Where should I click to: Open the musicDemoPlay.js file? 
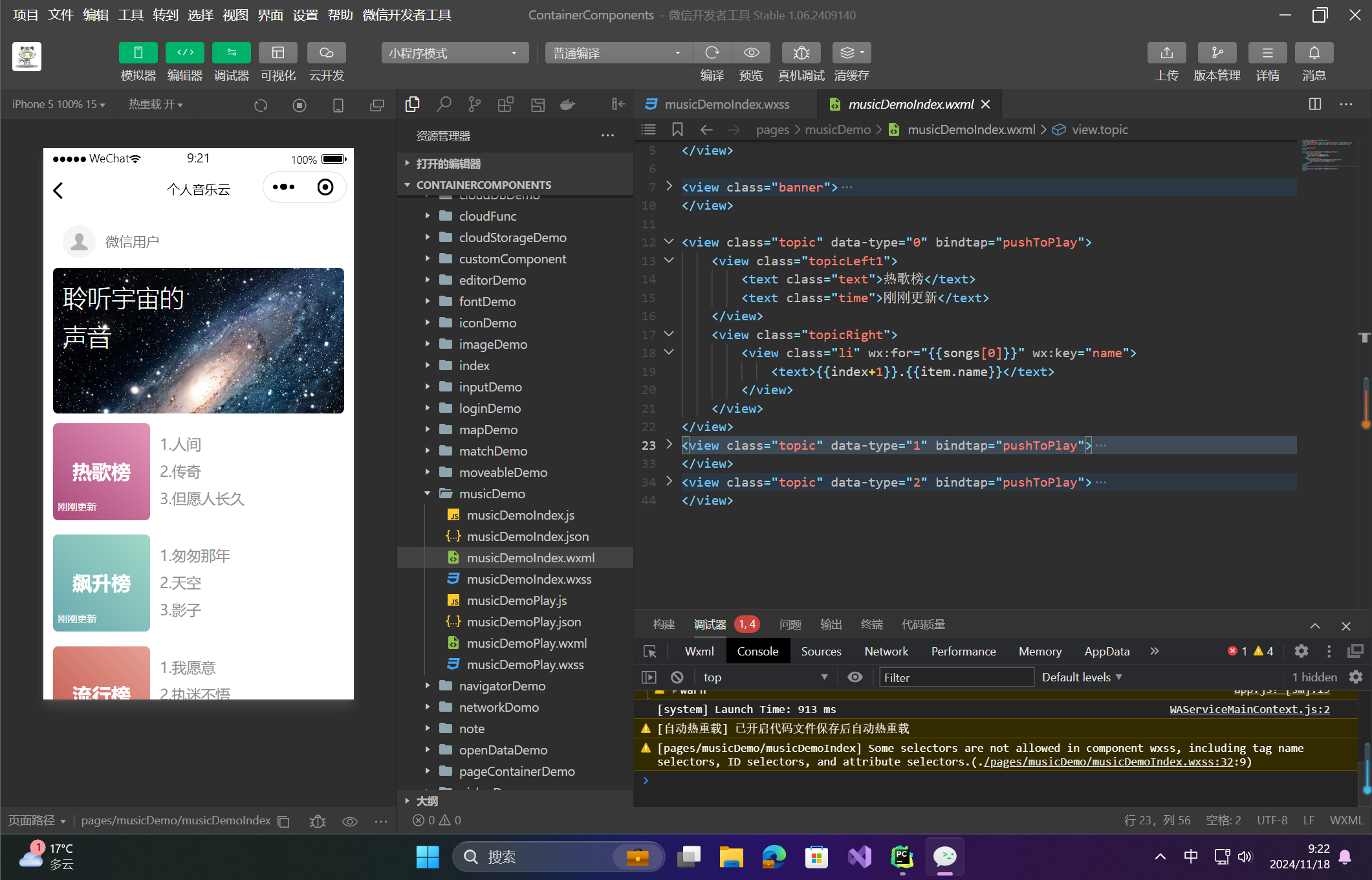click(x=516, y=600)
